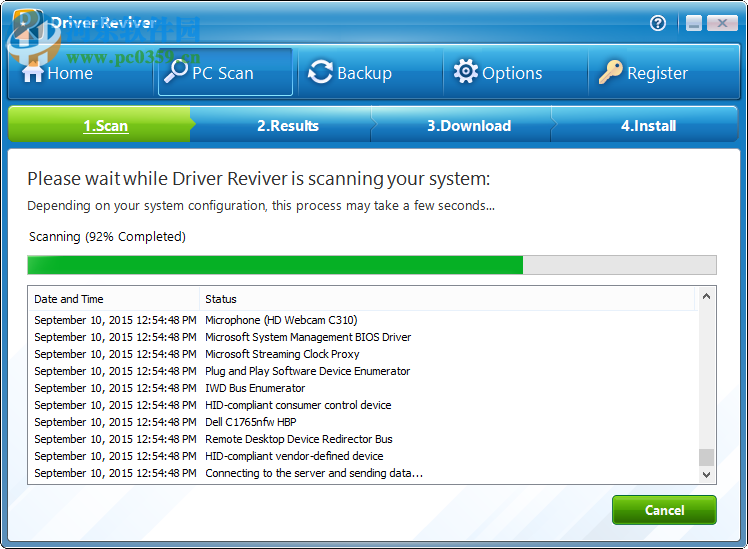Open the help question mark icon

(x=658, y=23)
